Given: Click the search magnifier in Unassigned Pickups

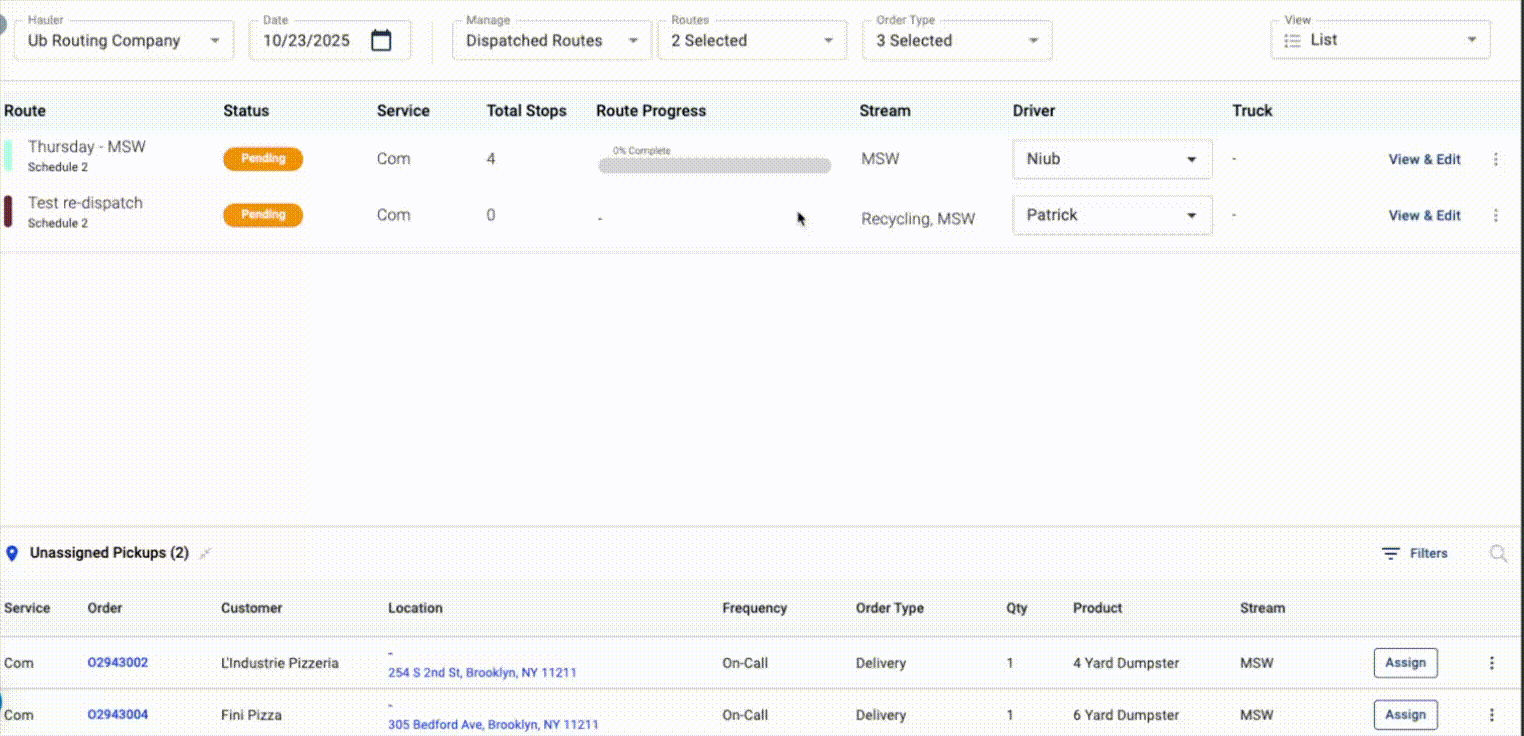Looking at the screenshot, I should pyautogui.click(x=1498, y=554).
